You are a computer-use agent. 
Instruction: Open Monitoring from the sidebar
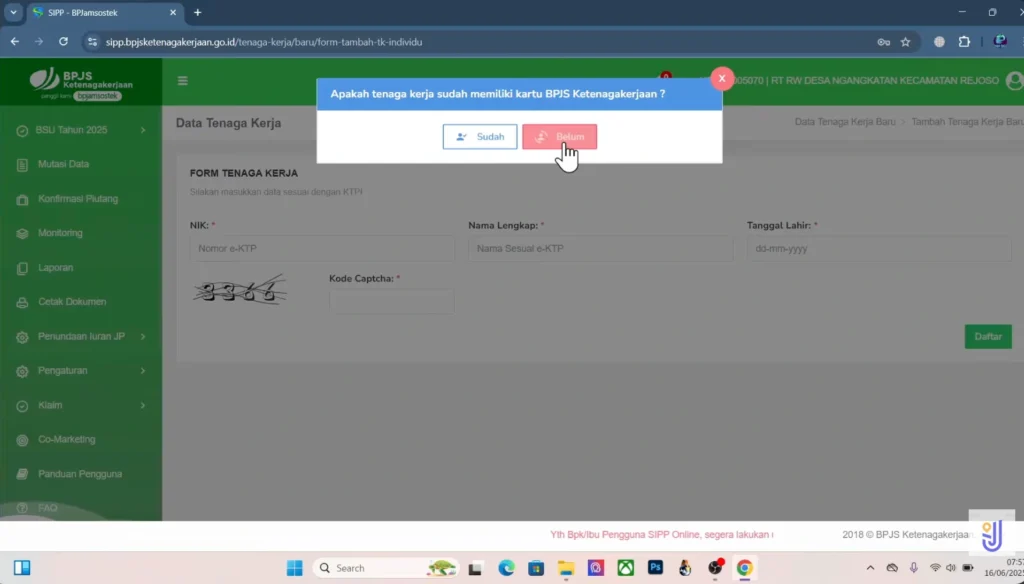(x=22, y=233)
